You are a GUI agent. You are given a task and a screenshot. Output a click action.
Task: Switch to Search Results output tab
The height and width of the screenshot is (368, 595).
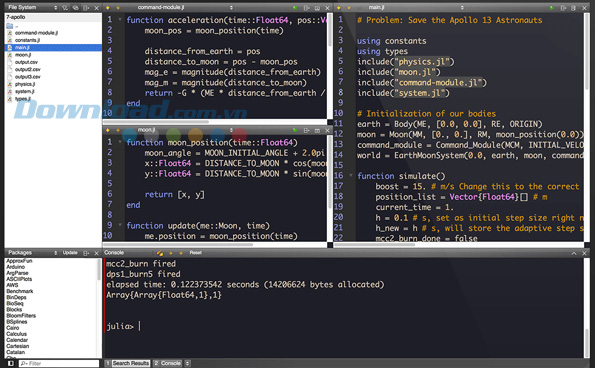point(128,363)
